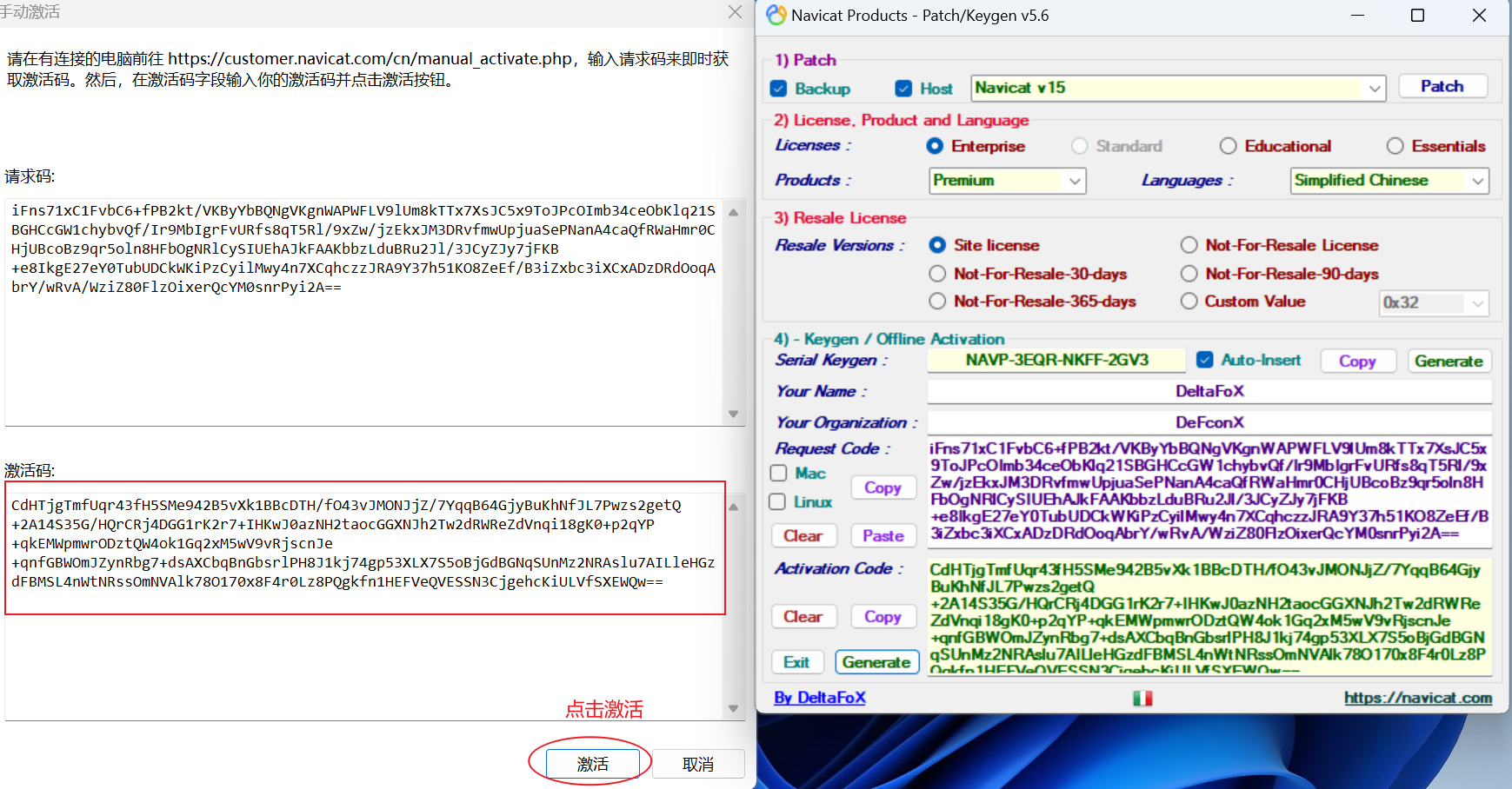This screenshot has width=1512, height=789.
Task: Click the 请求码 box scroll down arrow
Action: [x=734, y=414]
